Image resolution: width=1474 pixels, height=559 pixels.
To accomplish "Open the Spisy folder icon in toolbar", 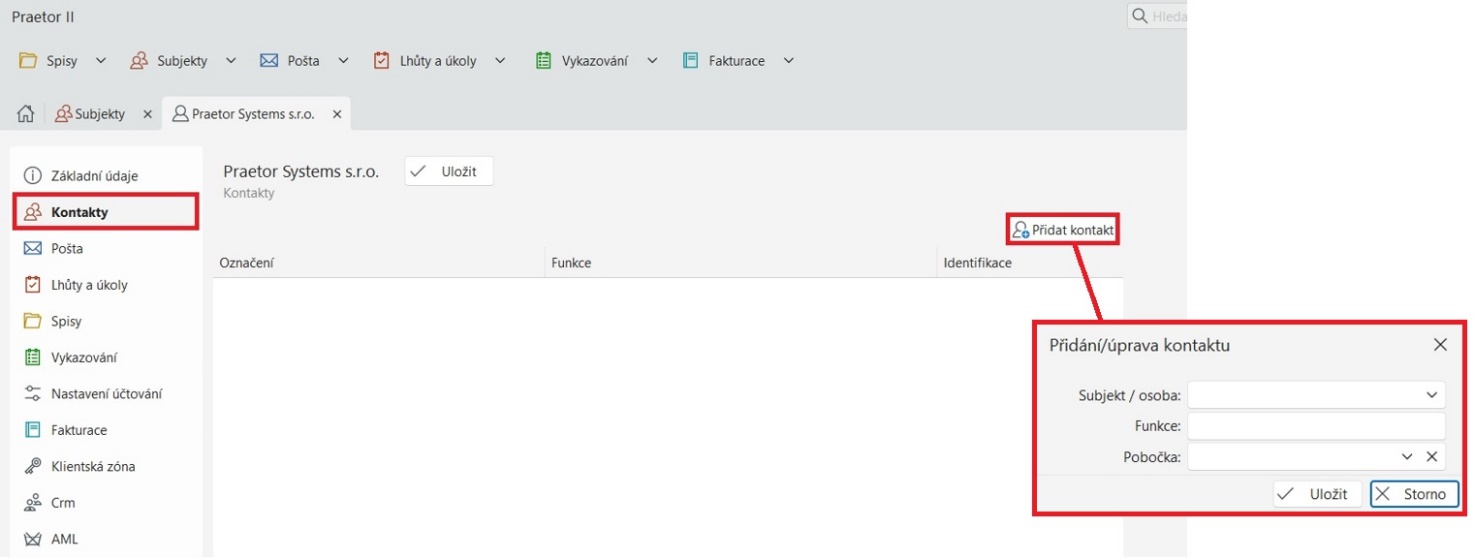I will pyautogui.click(x=29, y=61).
